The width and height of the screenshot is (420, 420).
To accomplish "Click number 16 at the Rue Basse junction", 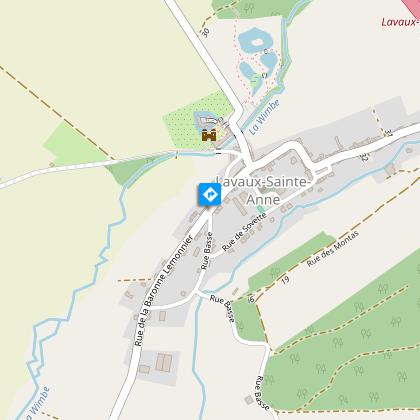I will click(x=251, y=299).
